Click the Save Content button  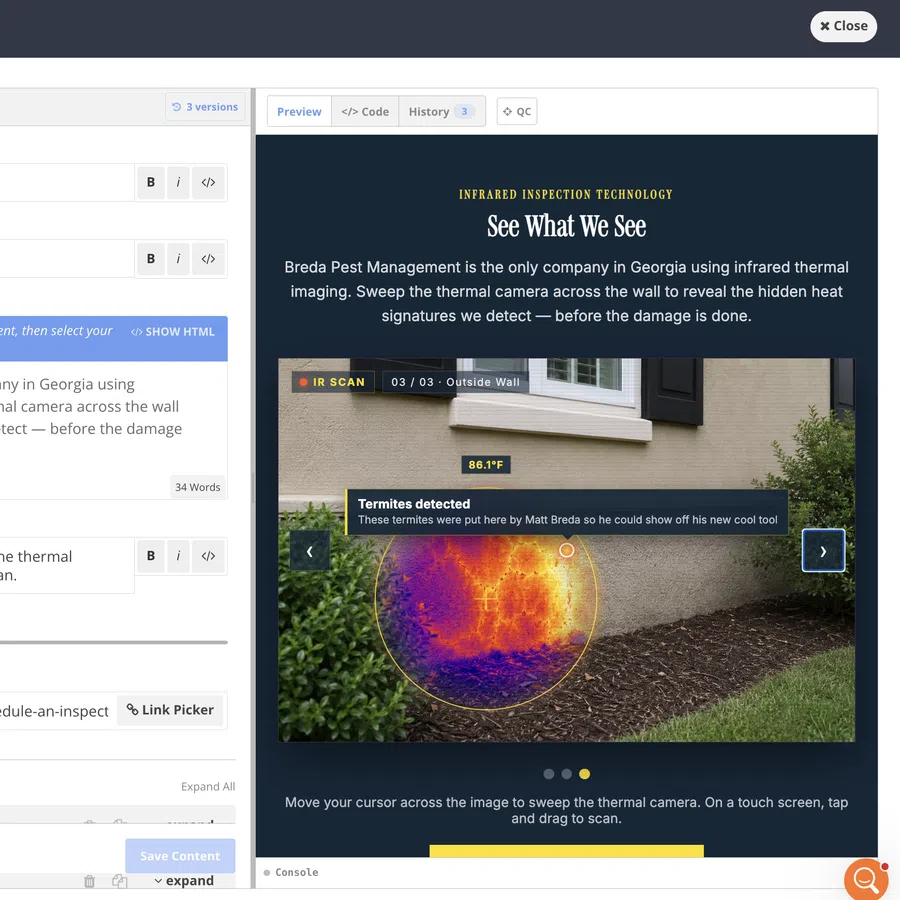point(180,856)
